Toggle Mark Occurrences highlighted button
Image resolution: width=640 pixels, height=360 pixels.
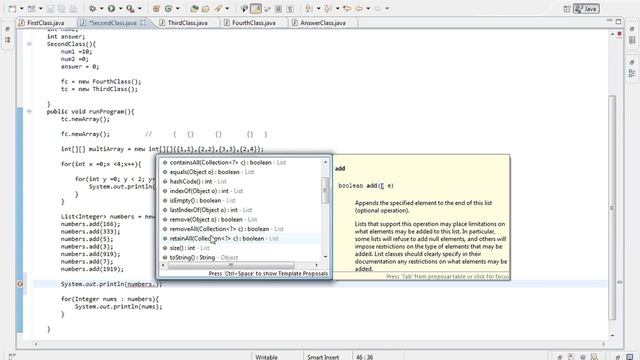pos(256,9)
